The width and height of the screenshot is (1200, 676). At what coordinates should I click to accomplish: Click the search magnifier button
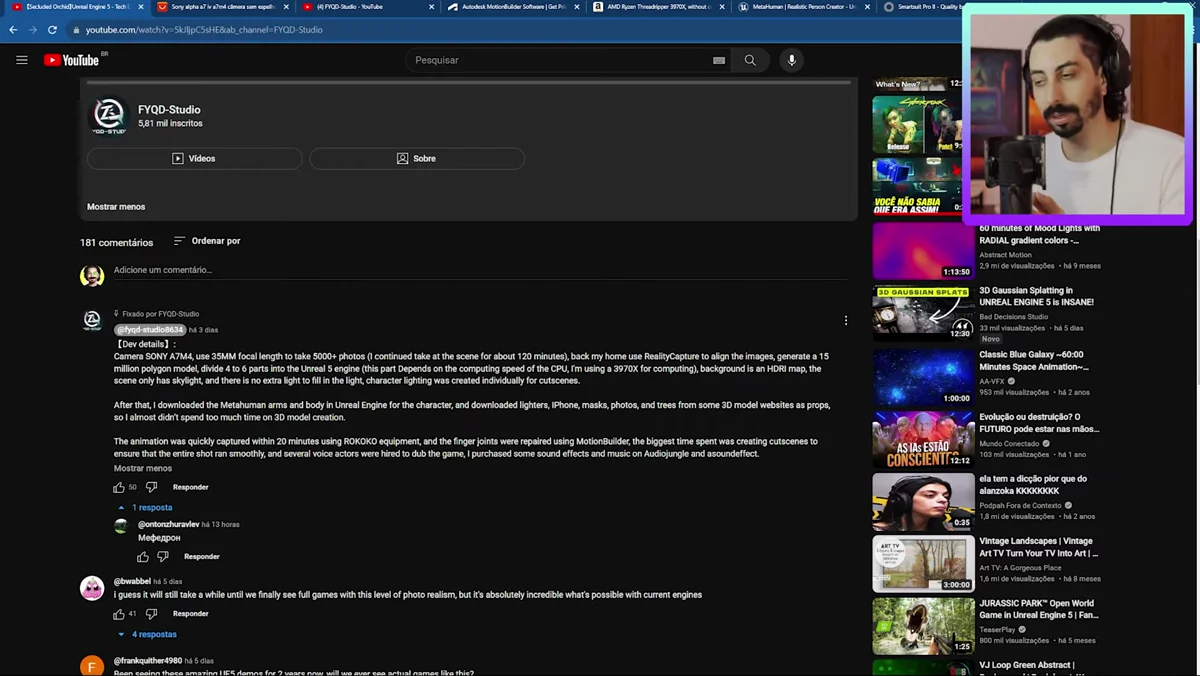[x=750, y=60]
